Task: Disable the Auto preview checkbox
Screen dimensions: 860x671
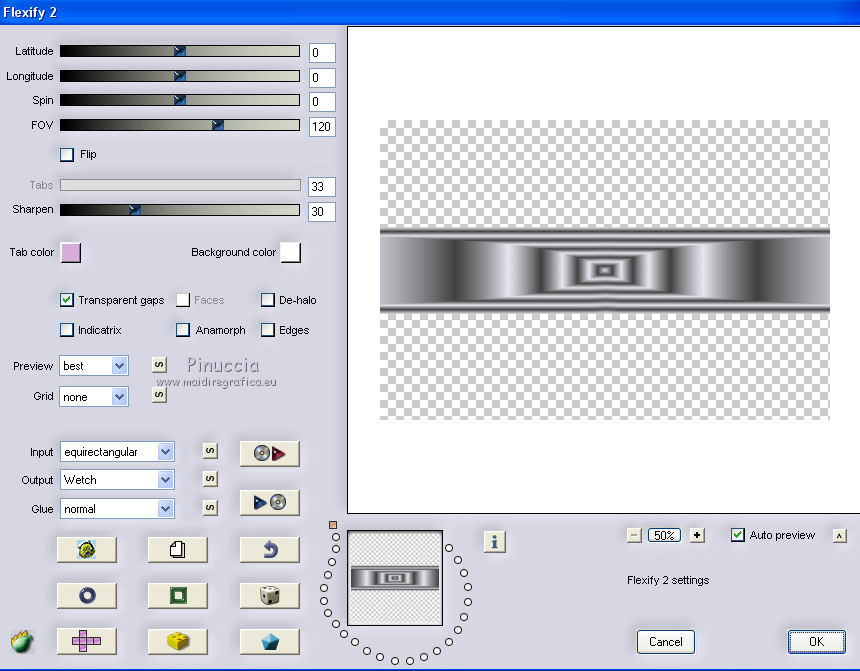Action: pos(738,535)
